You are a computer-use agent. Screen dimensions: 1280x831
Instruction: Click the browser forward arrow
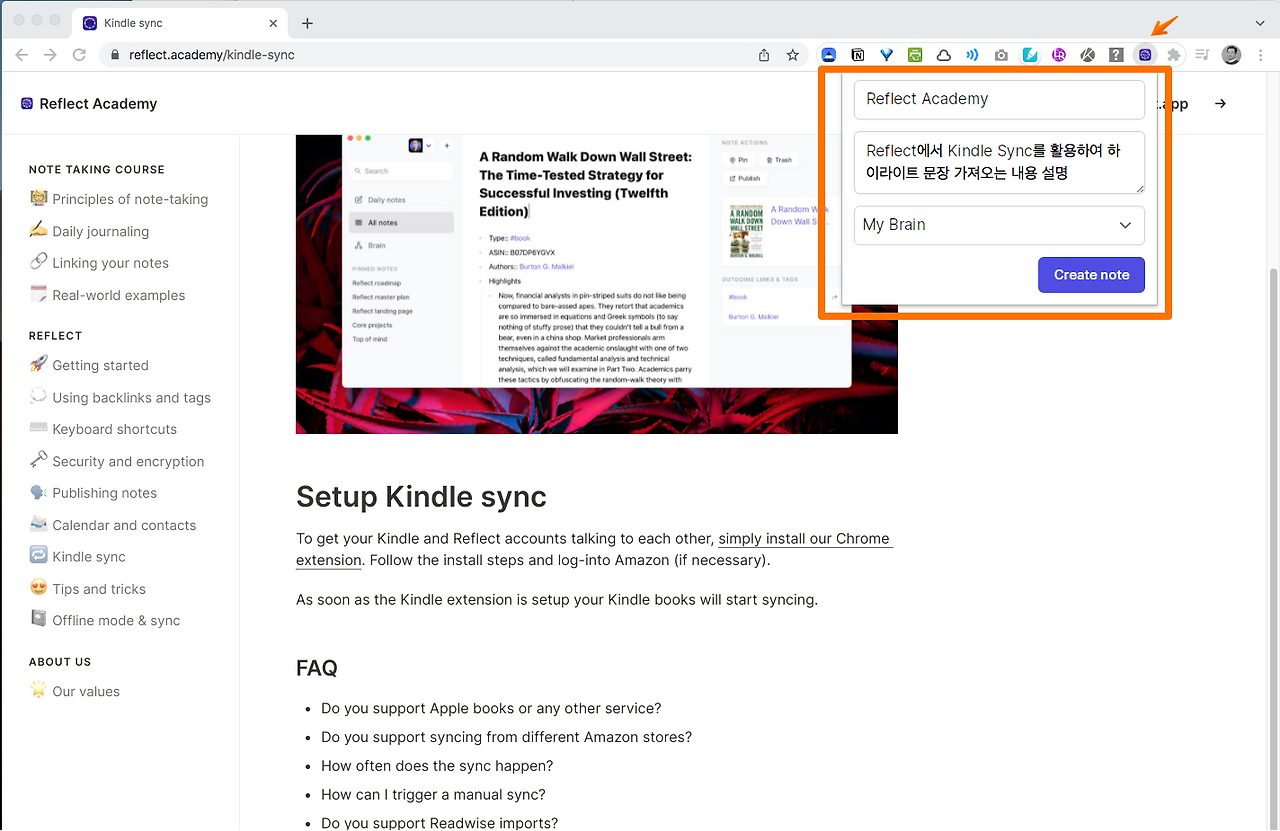[x=50, y=55]
